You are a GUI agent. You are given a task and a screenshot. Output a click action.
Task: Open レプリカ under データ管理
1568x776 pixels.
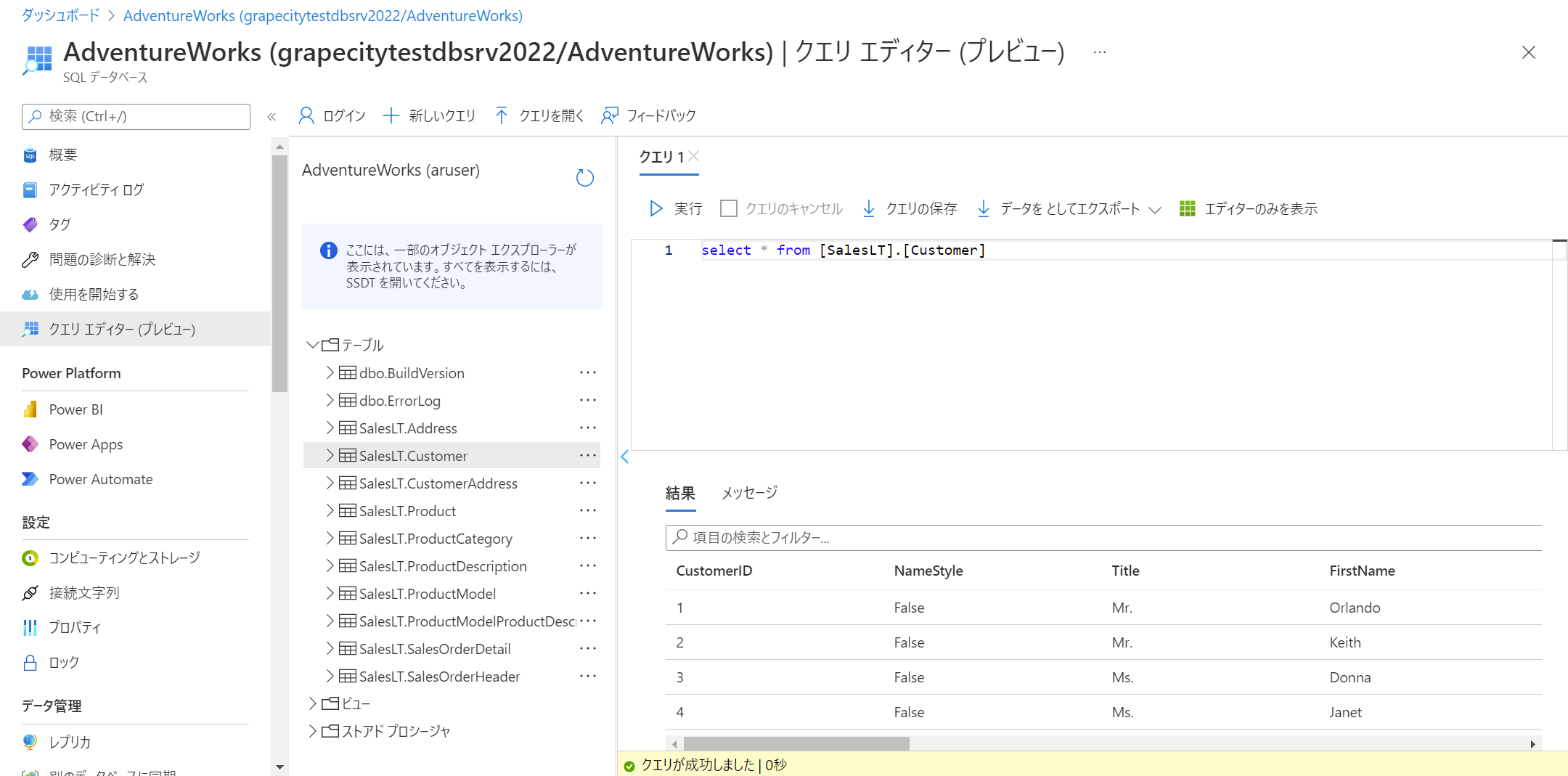(70, 741)
